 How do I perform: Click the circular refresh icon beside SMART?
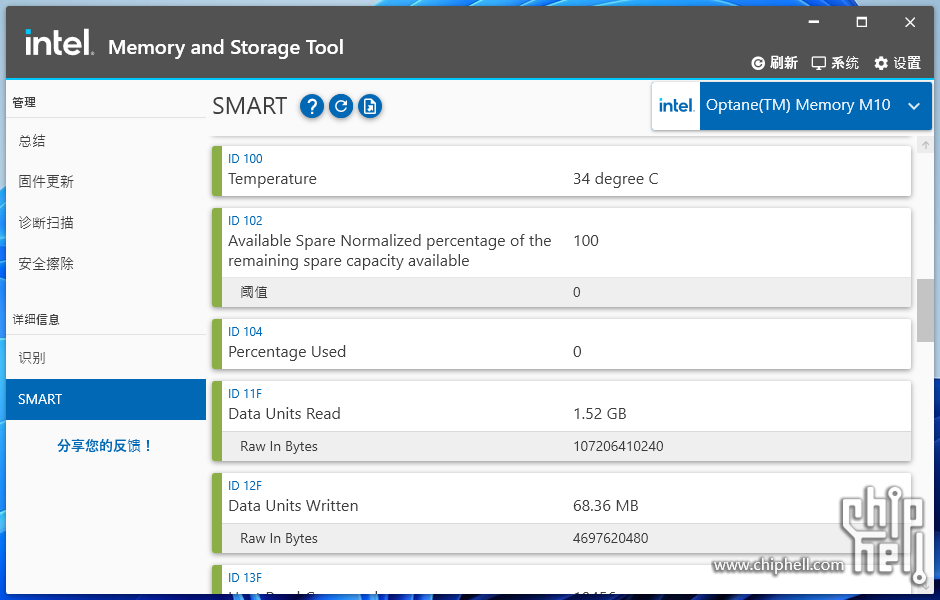(x=341, y=106)
